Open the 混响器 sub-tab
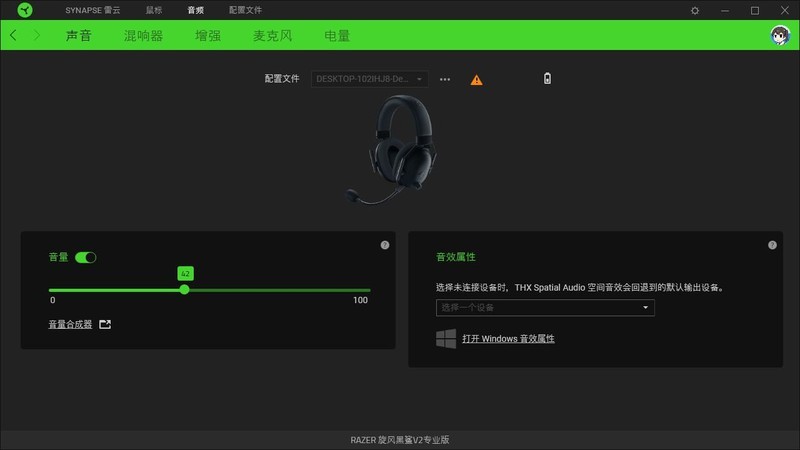The width and height of the screenshot is (800, 450). coord(143,36)
